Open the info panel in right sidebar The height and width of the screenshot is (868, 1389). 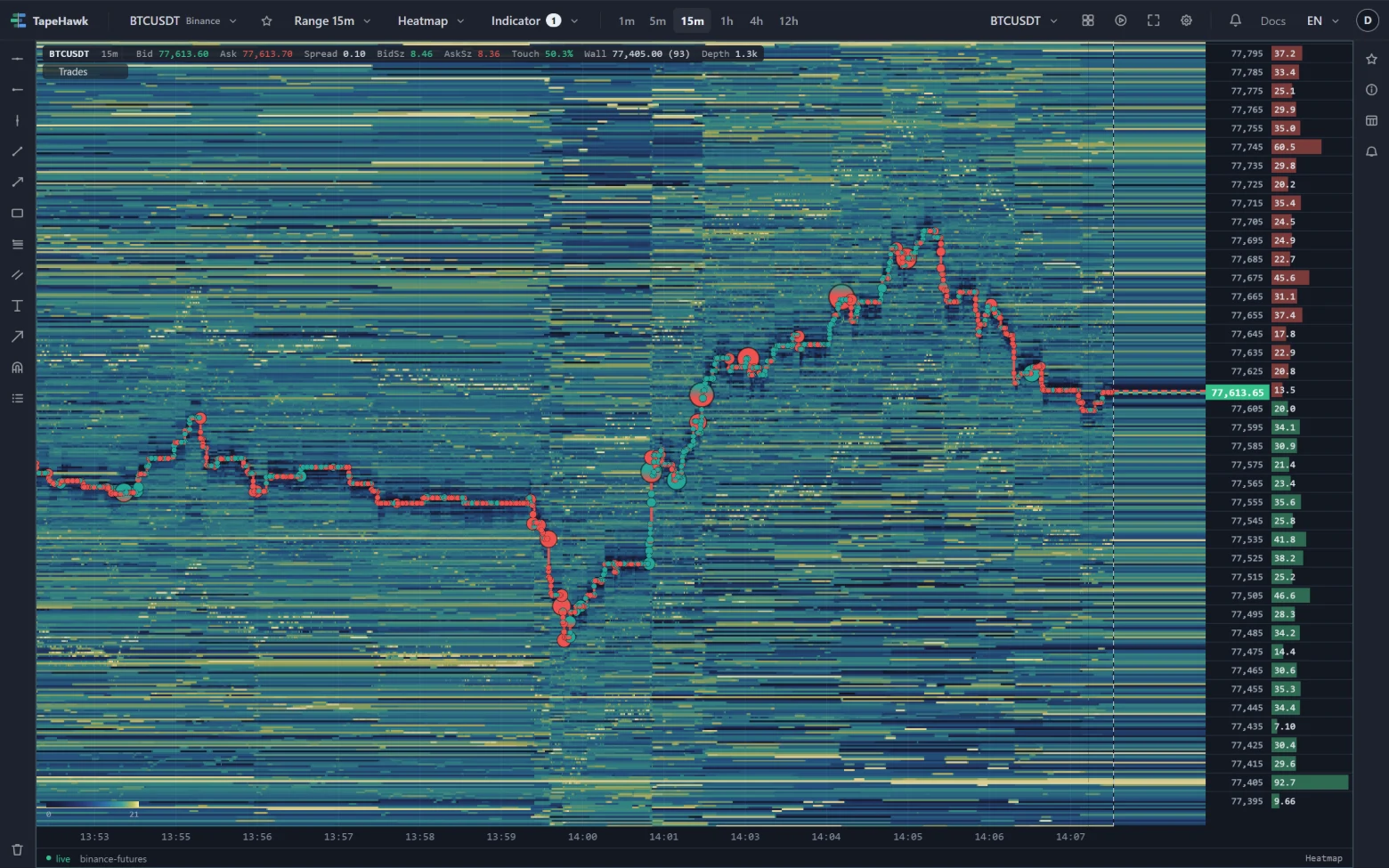click(x=1371, y=90)
